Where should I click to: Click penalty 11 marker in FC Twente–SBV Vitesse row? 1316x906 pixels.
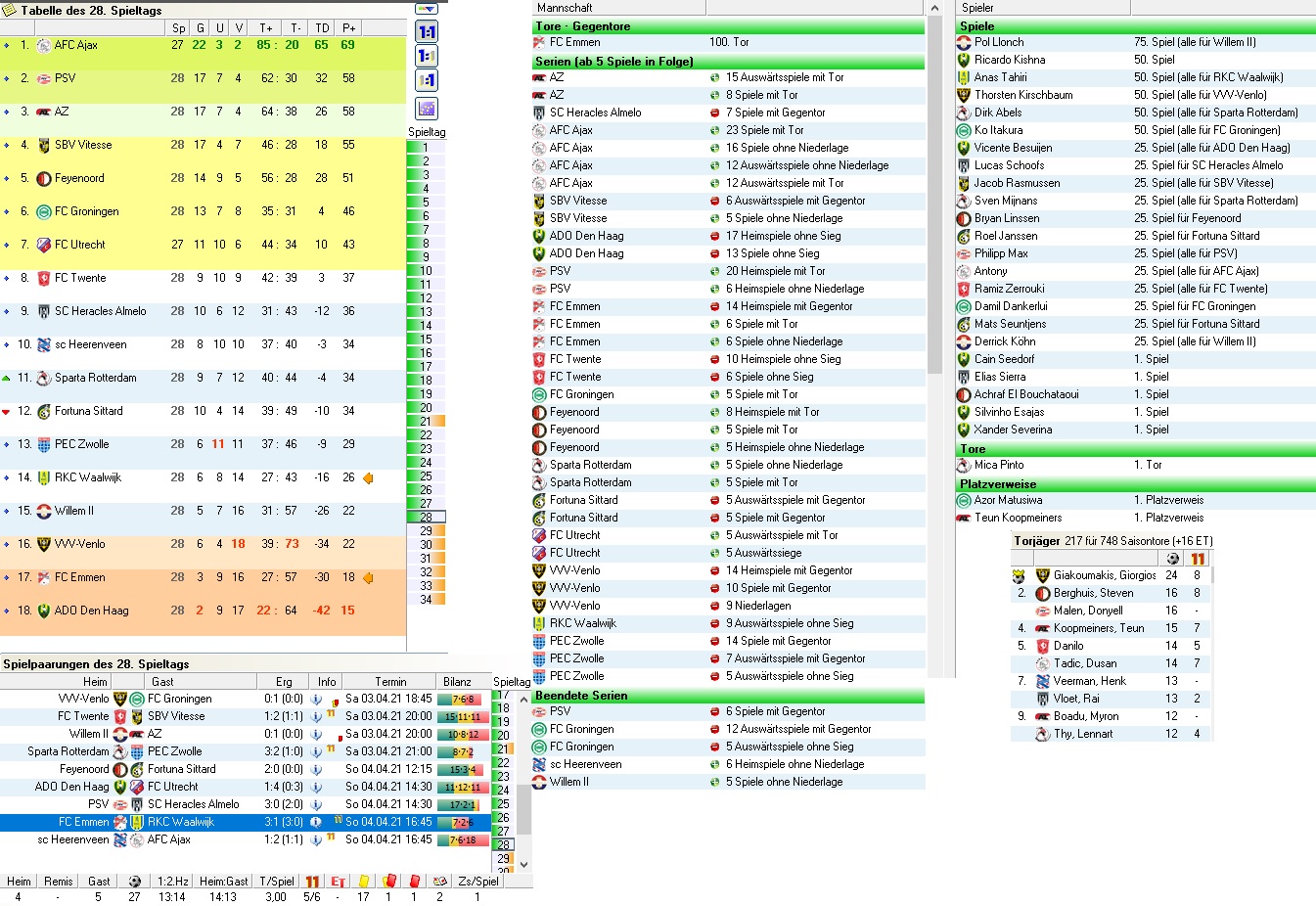pyautogui.click(x=332, y=715)
